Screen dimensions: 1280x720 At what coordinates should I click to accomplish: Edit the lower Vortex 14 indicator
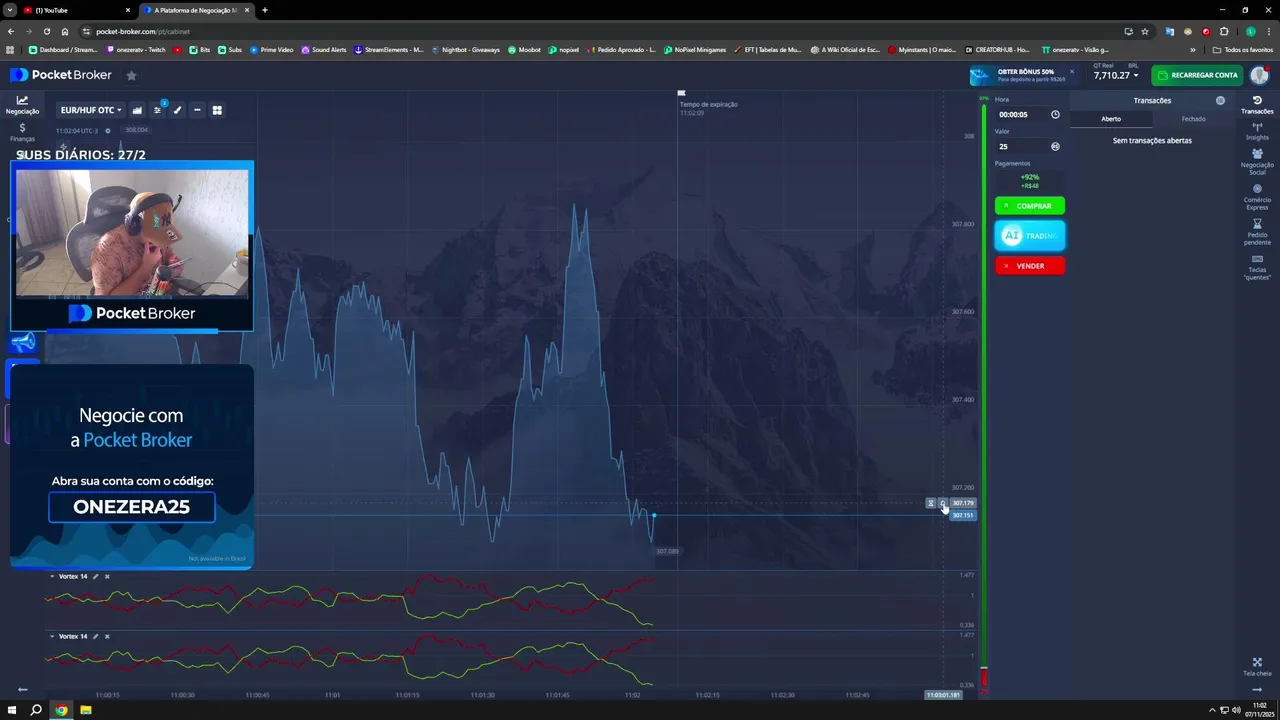click(x=96, y=636)
